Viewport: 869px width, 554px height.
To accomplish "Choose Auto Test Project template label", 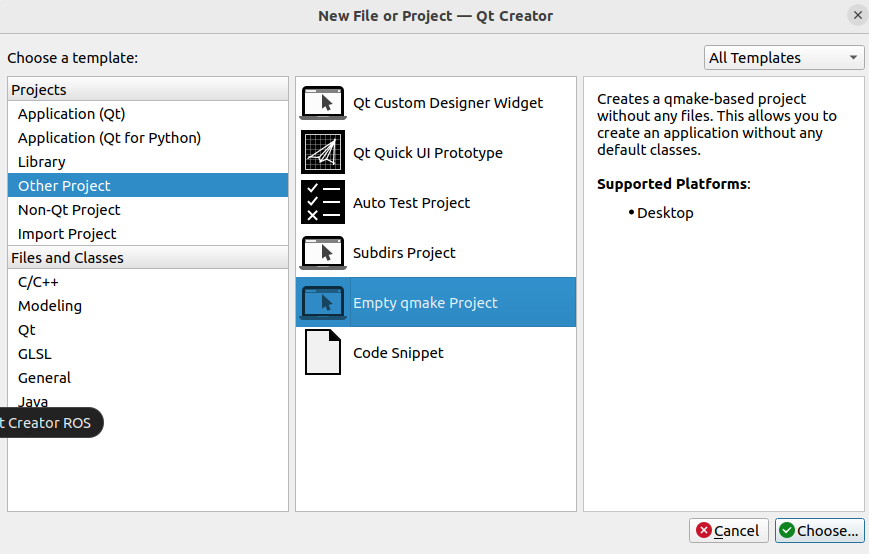I will point(411,203).
